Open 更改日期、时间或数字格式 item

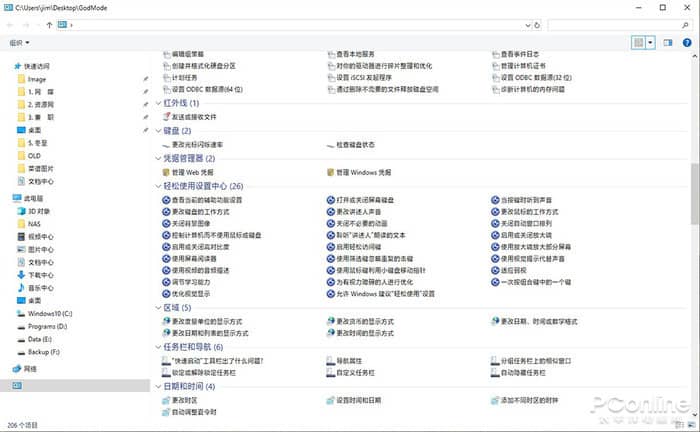tap(539, 321)
